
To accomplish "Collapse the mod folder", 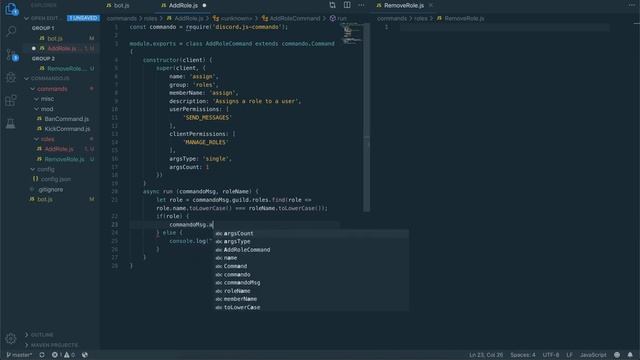I will click(36, 109).
